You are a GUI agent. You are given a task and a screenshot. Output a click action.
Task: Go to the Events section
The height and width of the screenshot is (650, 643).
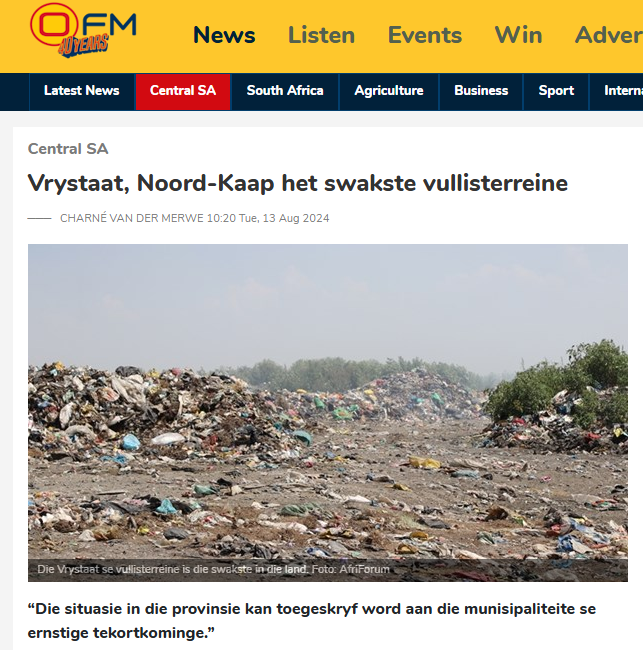tap(425, 35)
